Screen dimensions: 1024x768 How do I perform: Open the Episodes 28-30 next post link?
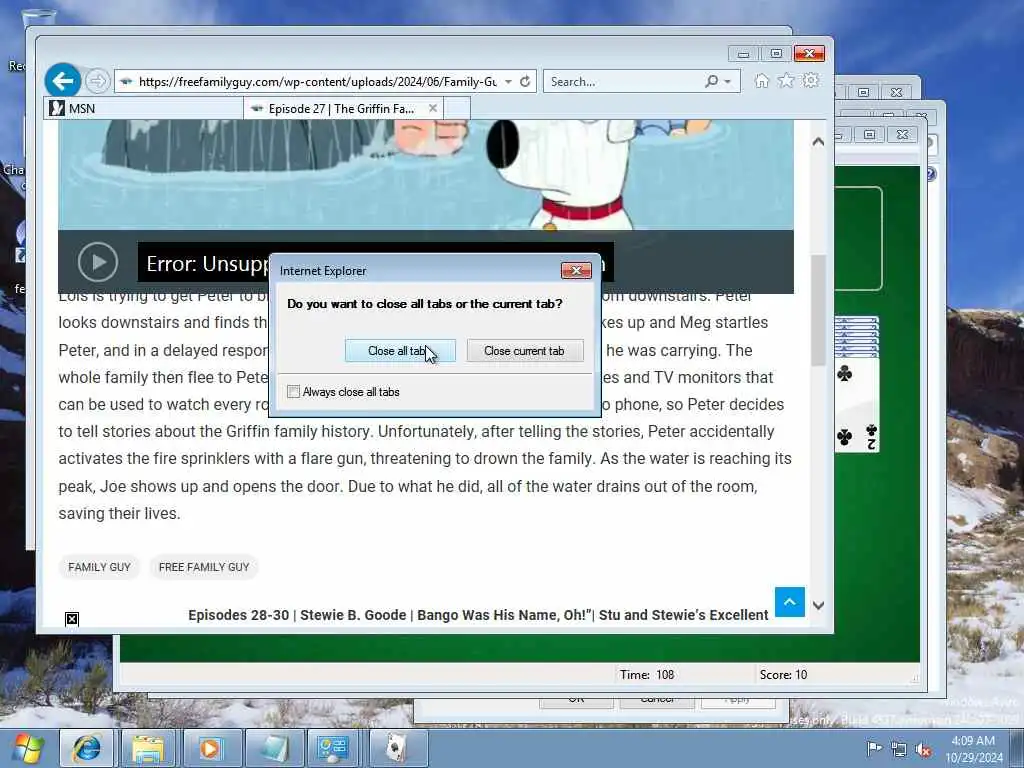478,615
